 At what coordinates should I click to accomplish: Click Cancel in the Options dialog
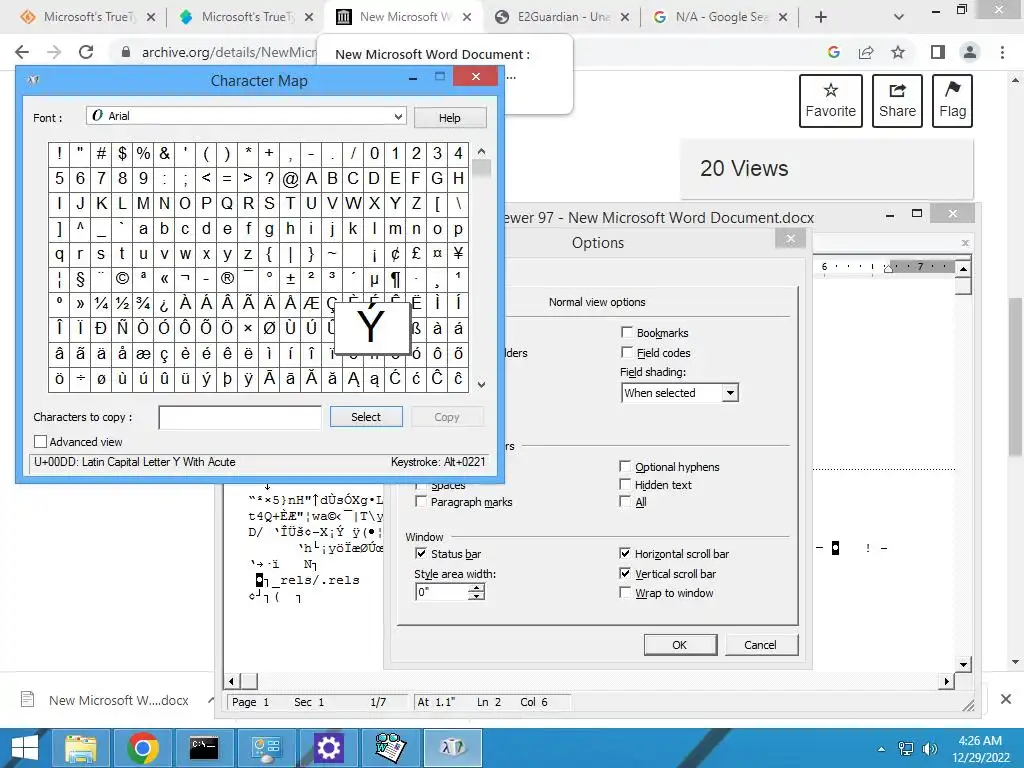pos(761,645)
